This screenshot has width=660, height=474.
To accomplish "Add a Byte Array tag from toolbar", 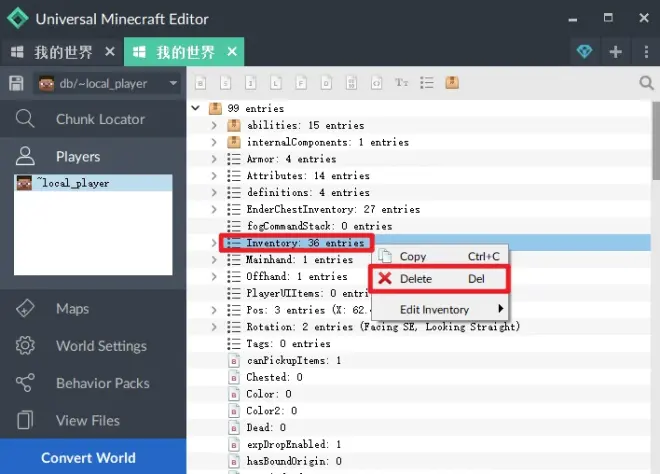I will tap(351, 83).
